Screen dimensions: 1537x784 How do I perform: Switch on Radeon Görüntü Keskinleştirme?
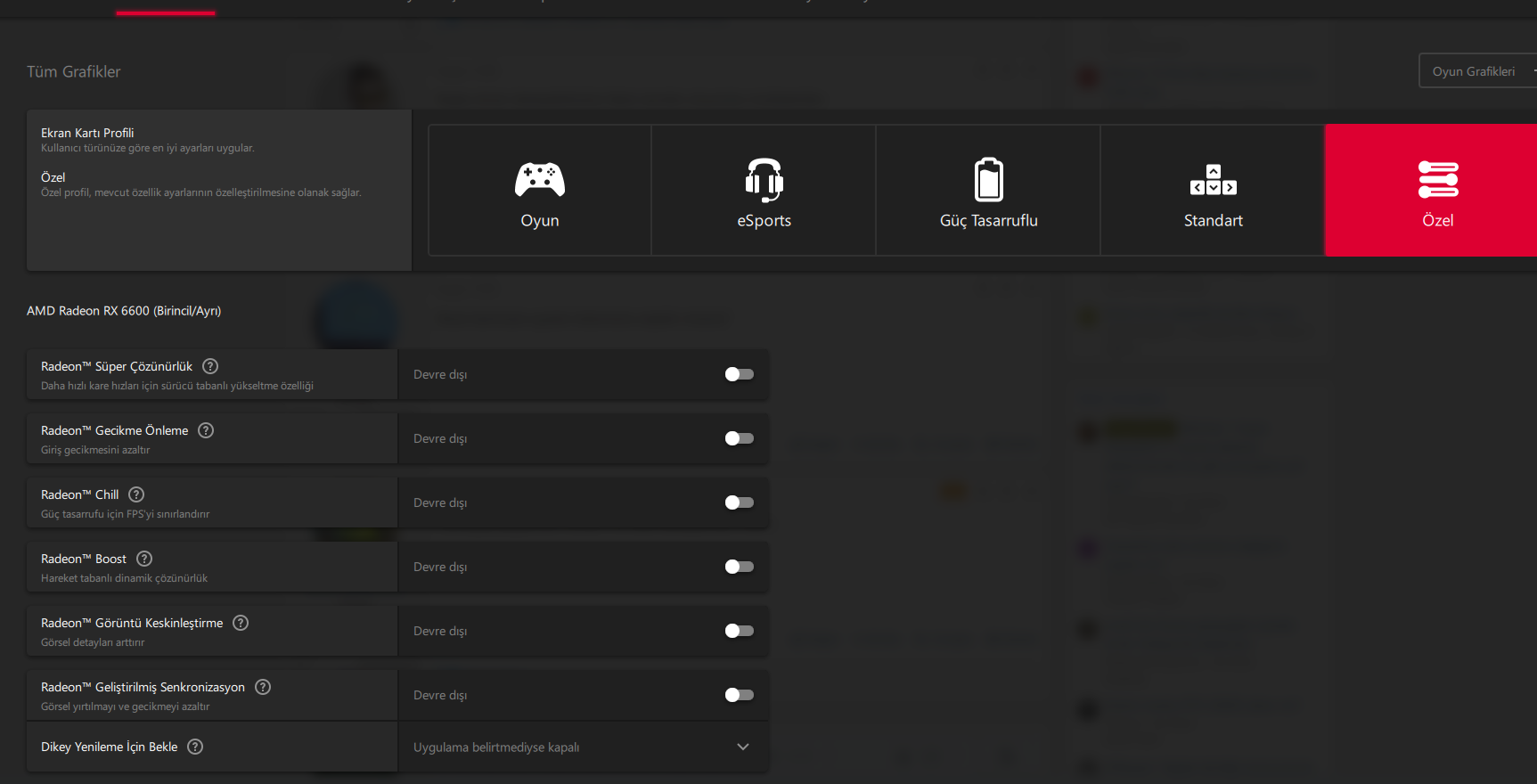740,631
